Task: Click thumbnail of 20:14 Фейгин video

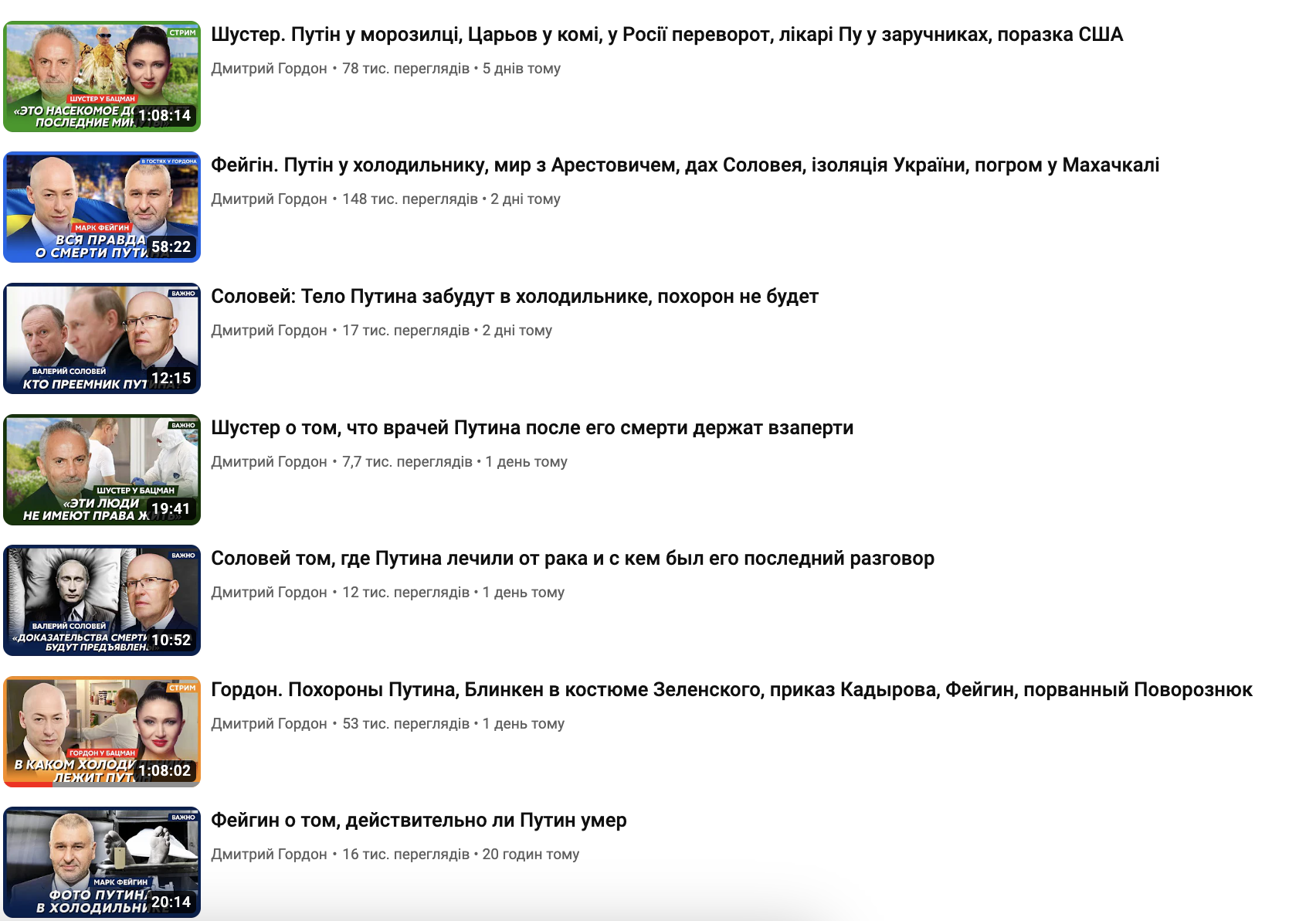Action: [x=102, y=862]
